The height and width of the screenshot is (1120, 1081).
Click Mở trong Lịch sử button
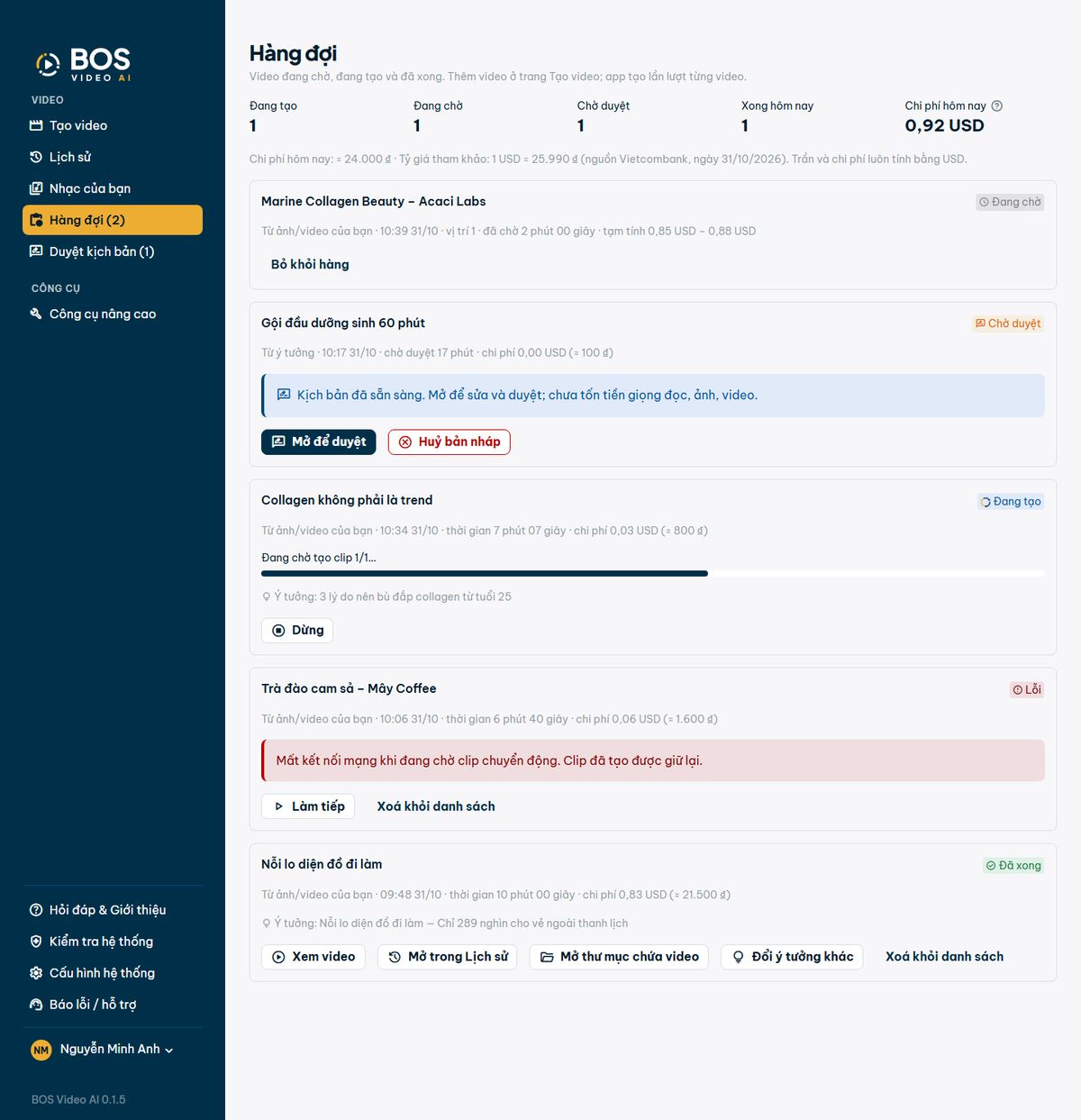[x=448, y=957]
